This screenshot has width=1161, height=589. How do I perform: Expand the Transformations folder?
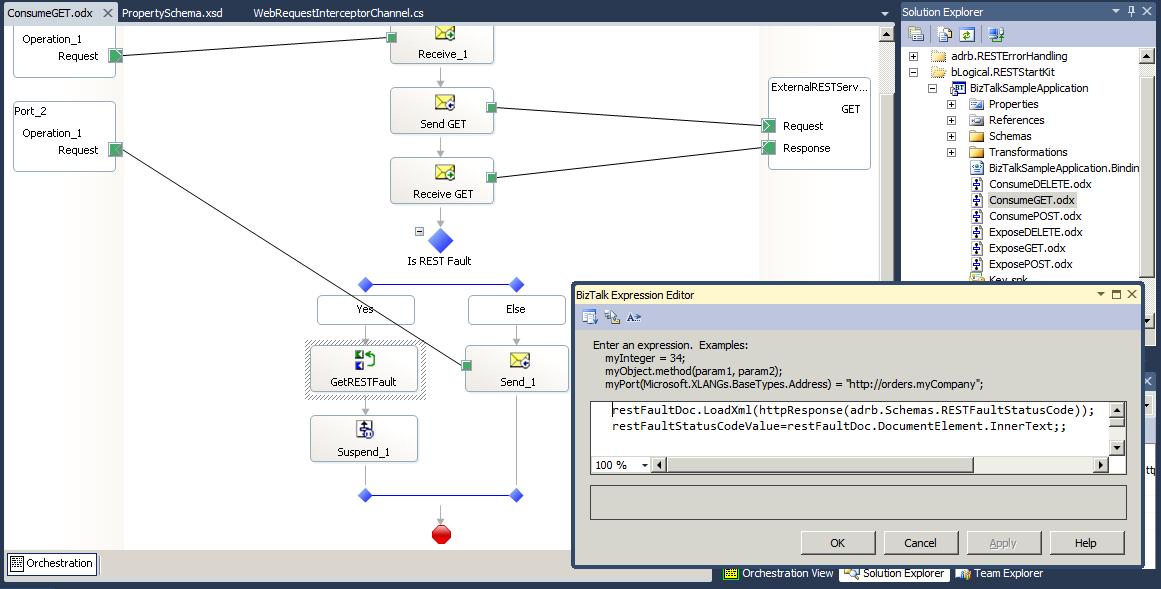click(951, 153)
